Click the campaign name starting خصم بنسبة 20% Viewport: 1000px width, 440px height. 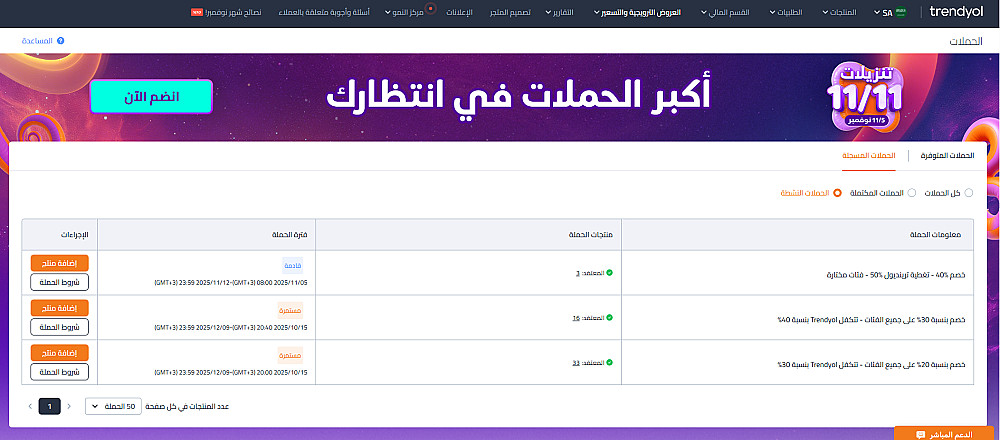pyautogui.click(x=872, y=364)
